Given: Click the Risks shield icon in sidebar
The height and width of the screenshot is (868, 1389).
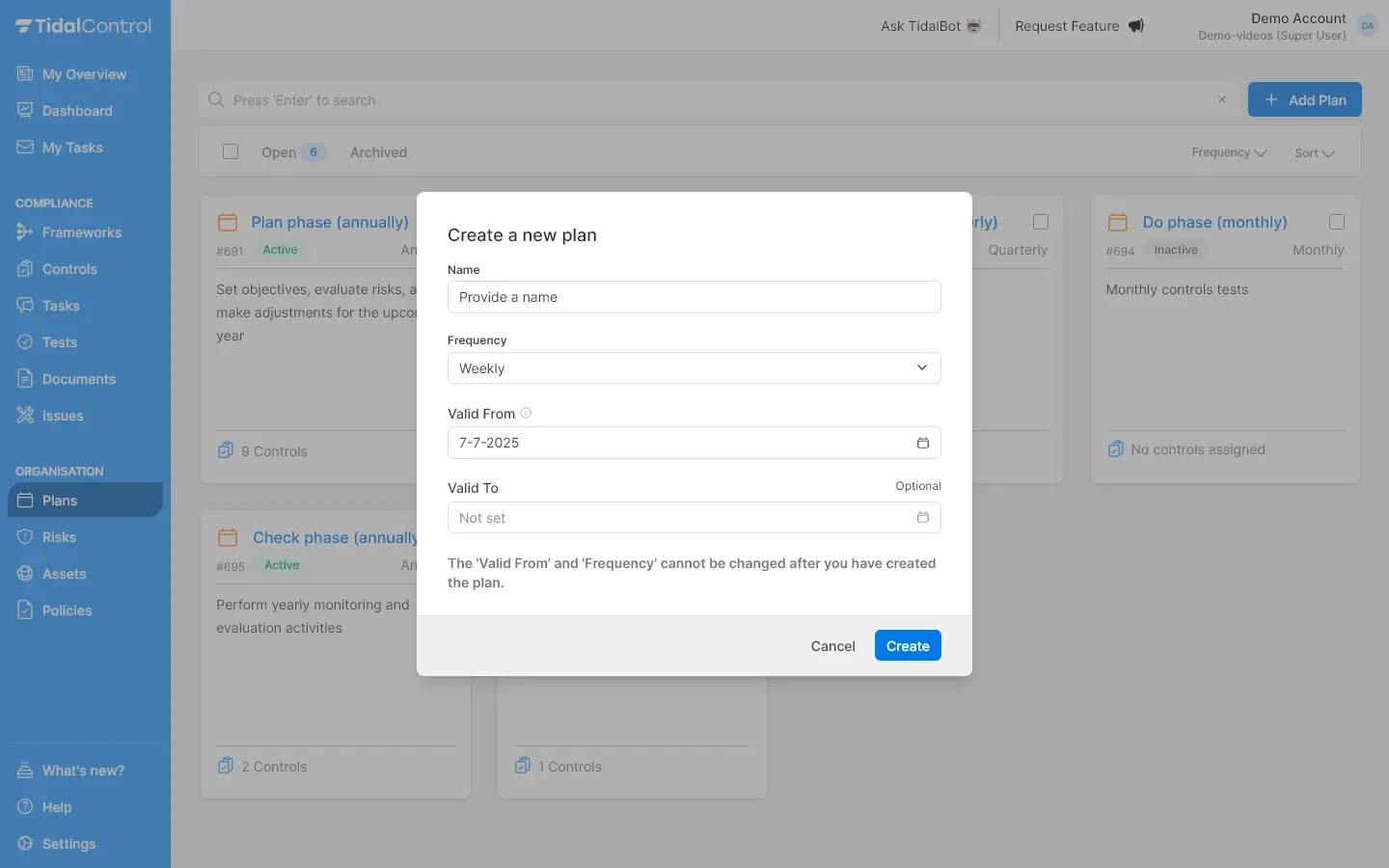Looking at the screenshot, I should 25,537.
